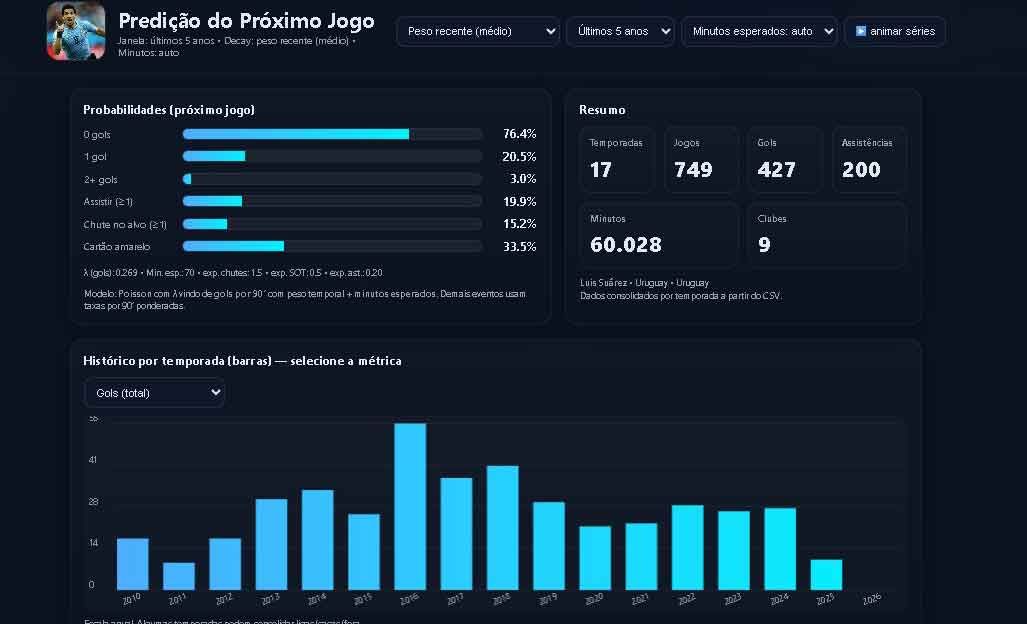Click the 0 gols probability bar
Screen dimensions: 1027x624
pos(333,134)
